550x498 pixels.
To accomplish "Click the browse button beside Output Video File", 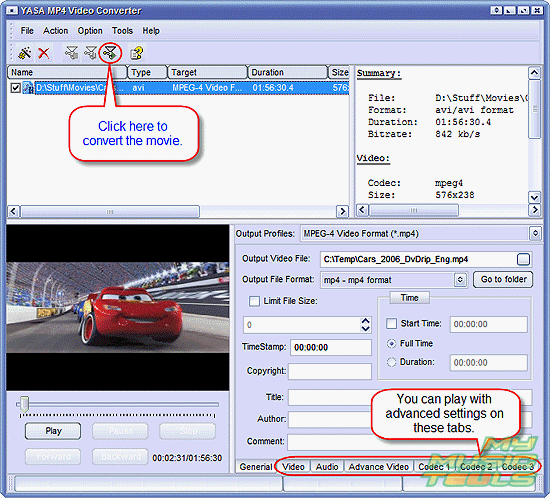I will pos(523,259).
